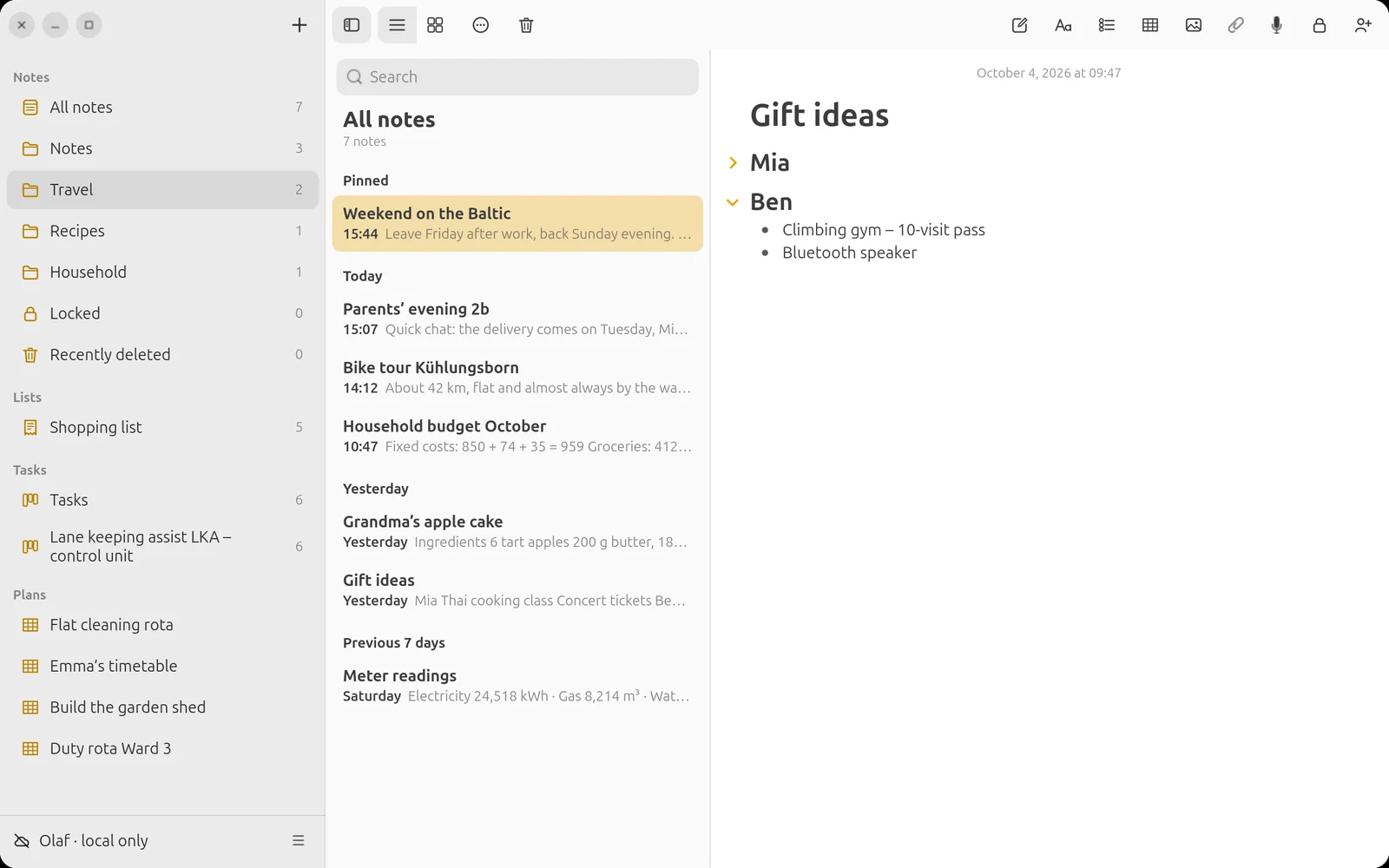Open the Locked folder
Screen dimensions: 1389x868
(x=162, y=313)
